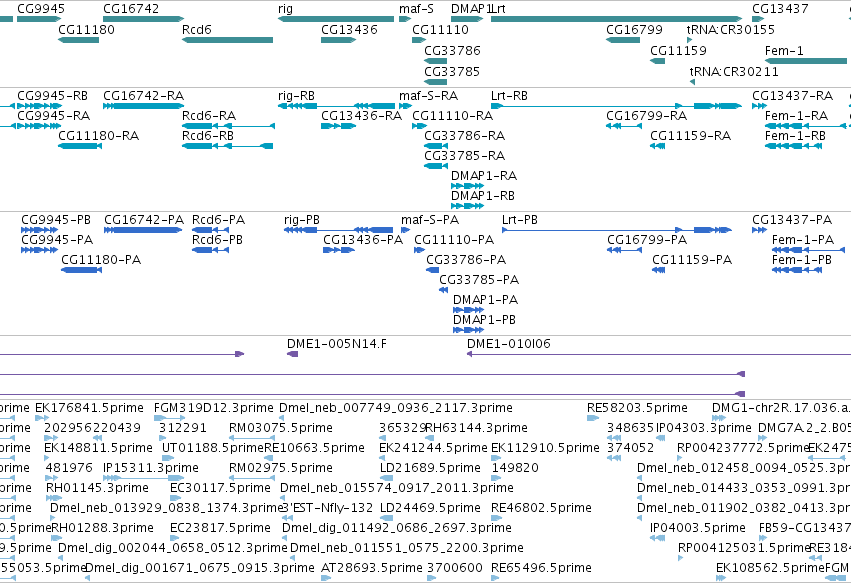
Task: Click transcript CG13437-RA
Action: point(792,96)
